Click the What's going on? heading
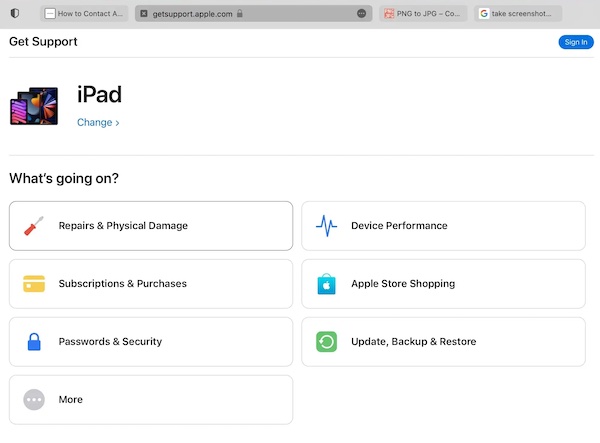Screen dimensions: 600x443 tap(64, 178)
